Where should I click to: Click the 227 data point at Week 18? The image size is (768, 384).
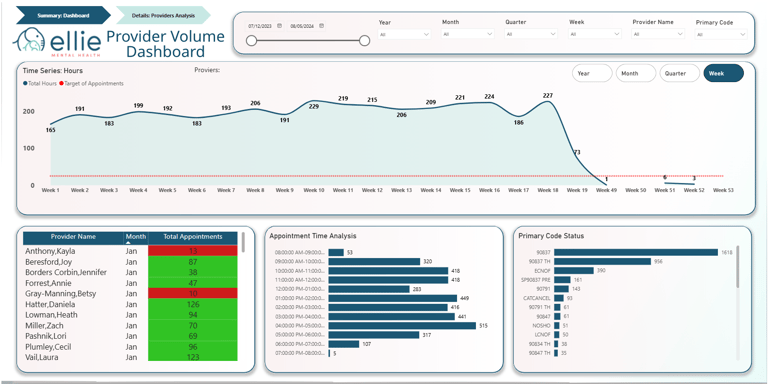pyautogui.click(x=548, y=101)
